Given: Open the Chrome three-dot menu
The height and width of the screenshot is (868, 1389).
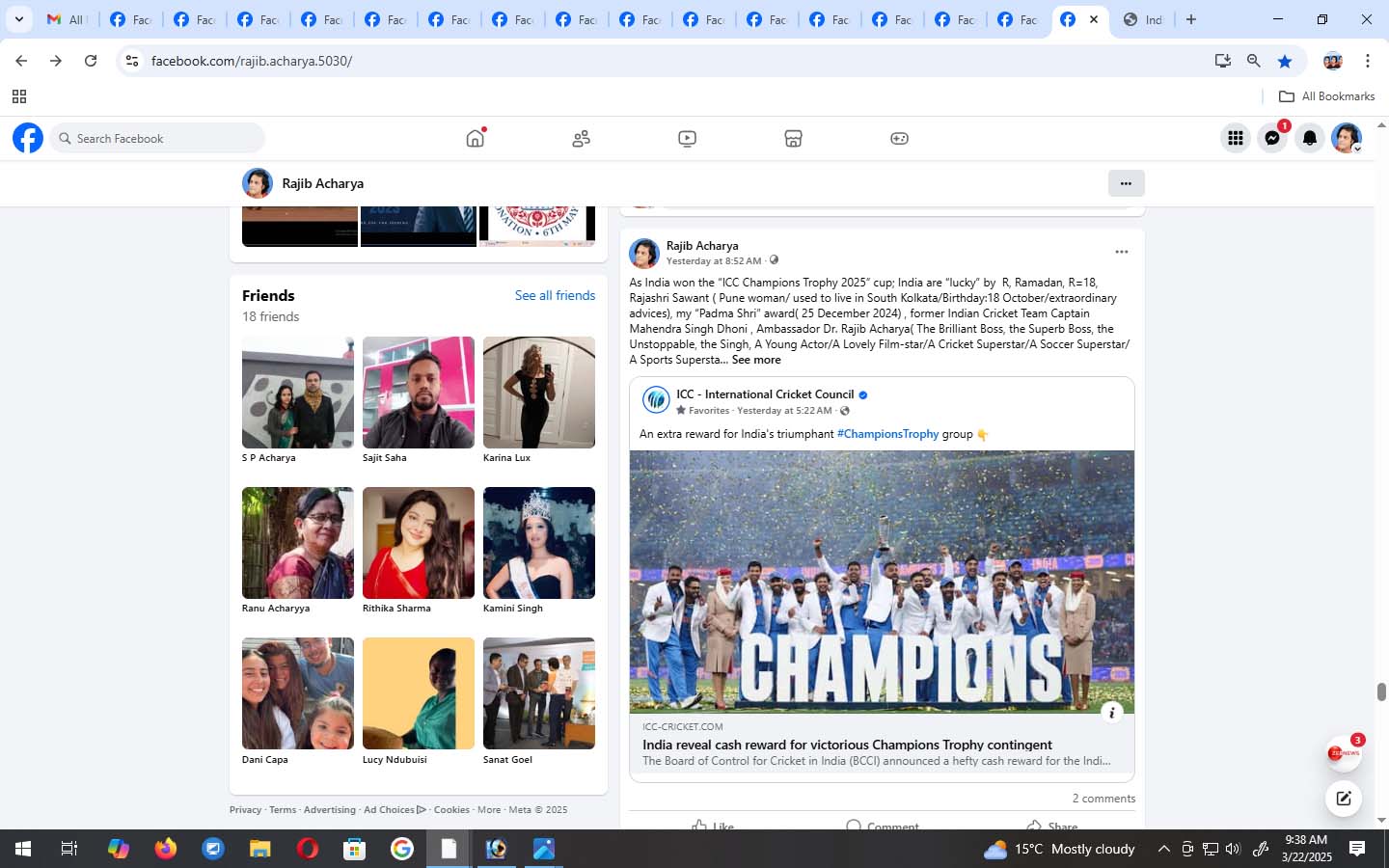Looking at the screenshot, I should (1367, 61).
